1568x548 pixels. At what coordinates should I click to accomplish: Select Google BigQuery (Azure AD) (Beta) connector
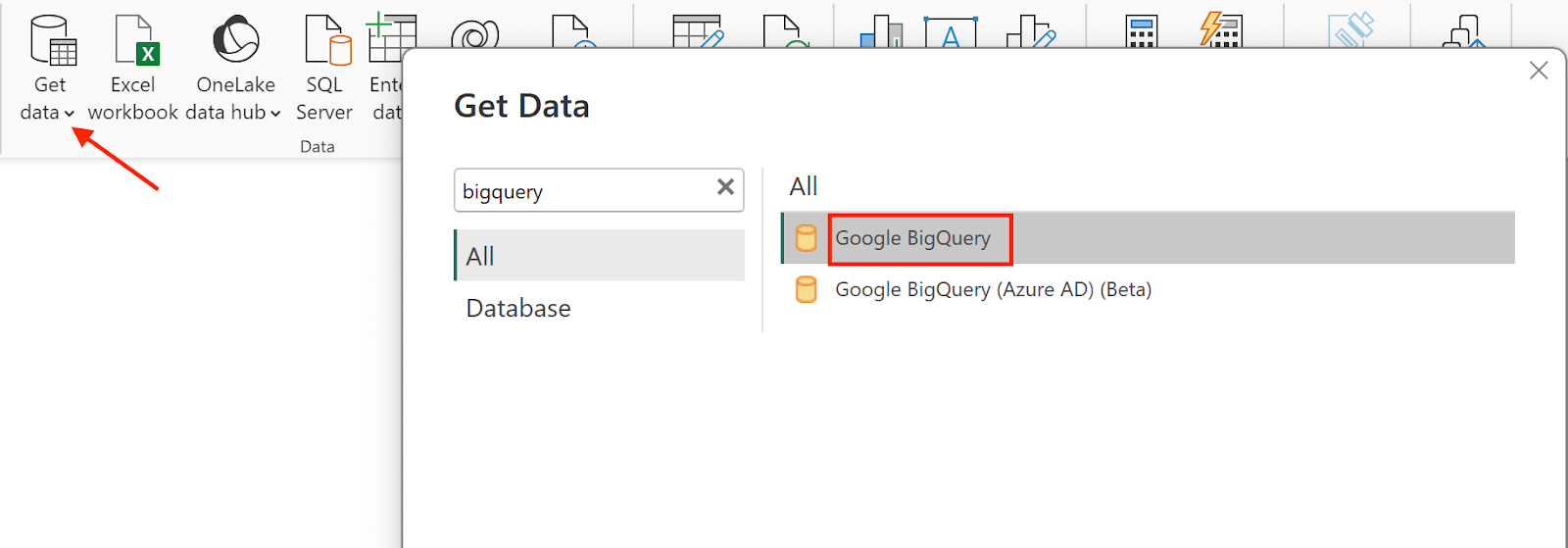coord(1148,289)
